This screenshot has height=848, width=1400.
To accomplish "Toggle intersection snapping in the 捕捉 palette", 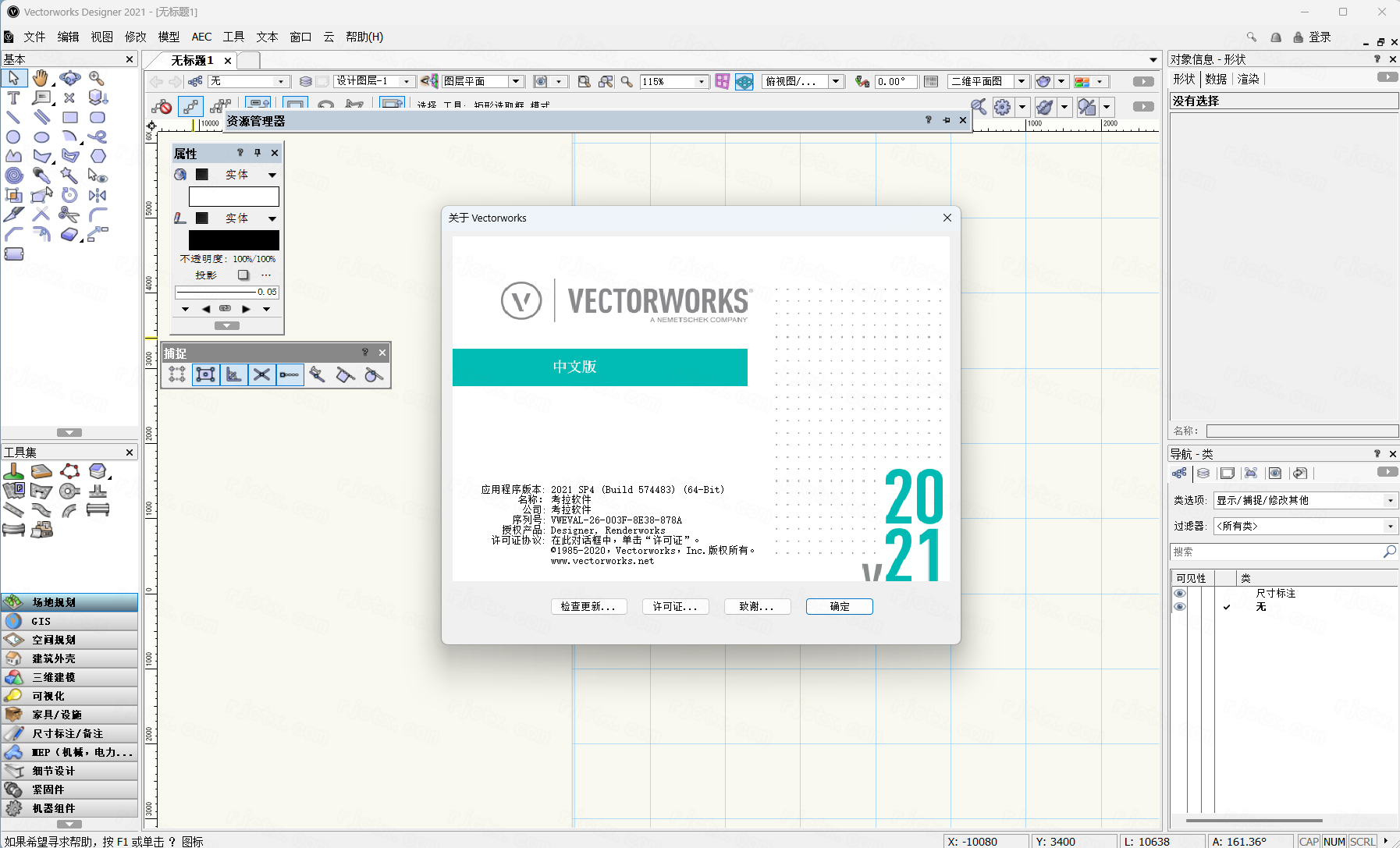I will [262, 374].
